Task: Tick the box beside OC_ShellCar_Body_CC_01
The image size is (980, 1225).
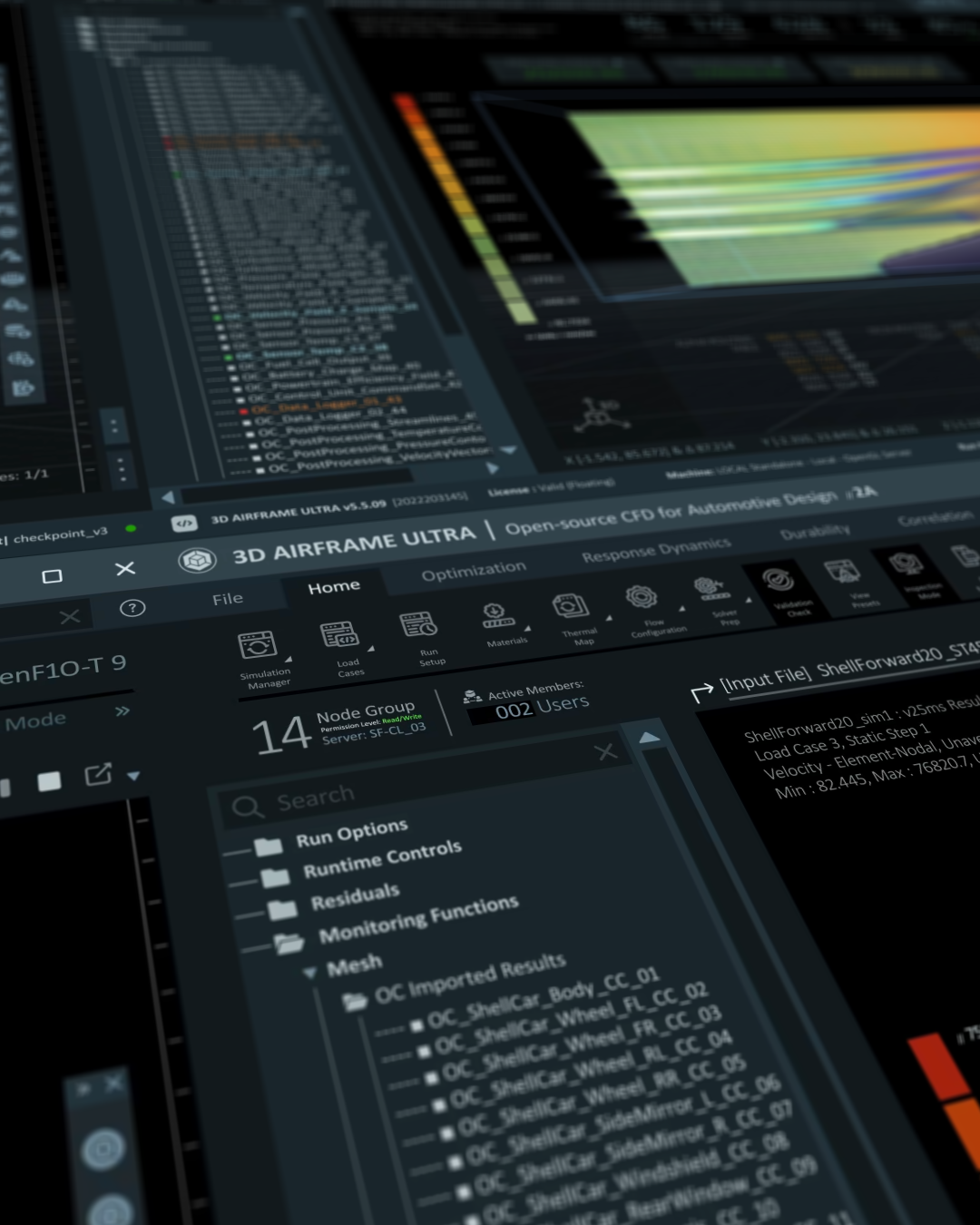Action: (x=416, y=1026)
